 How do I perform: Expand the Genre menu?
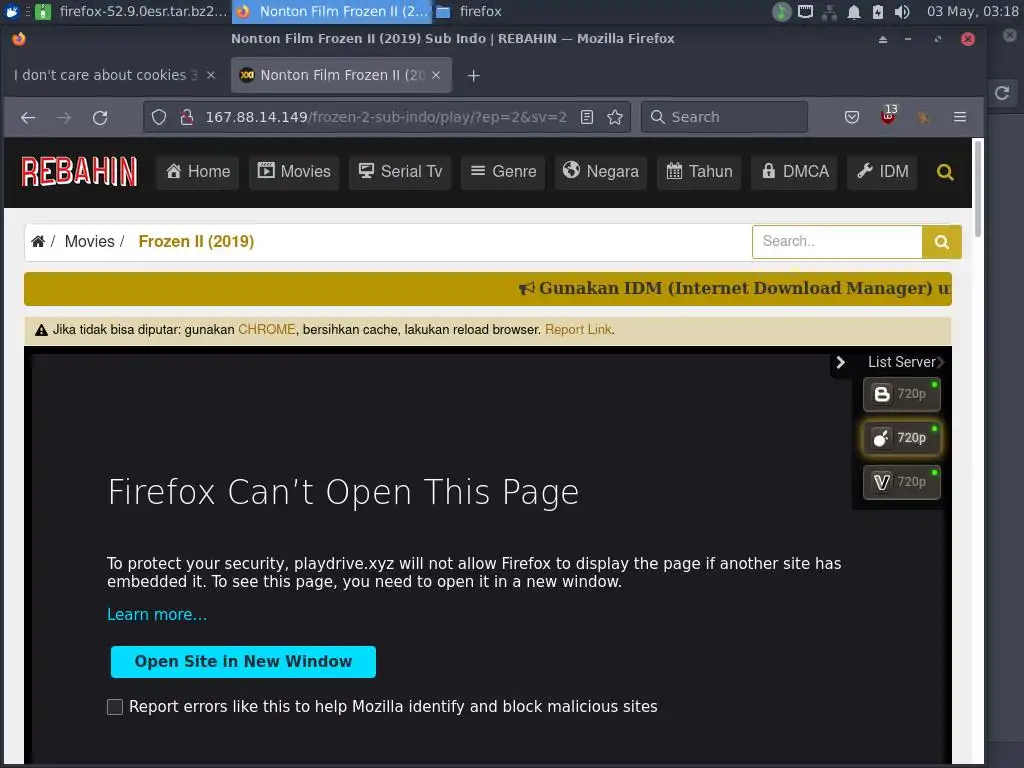pyautogui.click(x=503, y=172)
